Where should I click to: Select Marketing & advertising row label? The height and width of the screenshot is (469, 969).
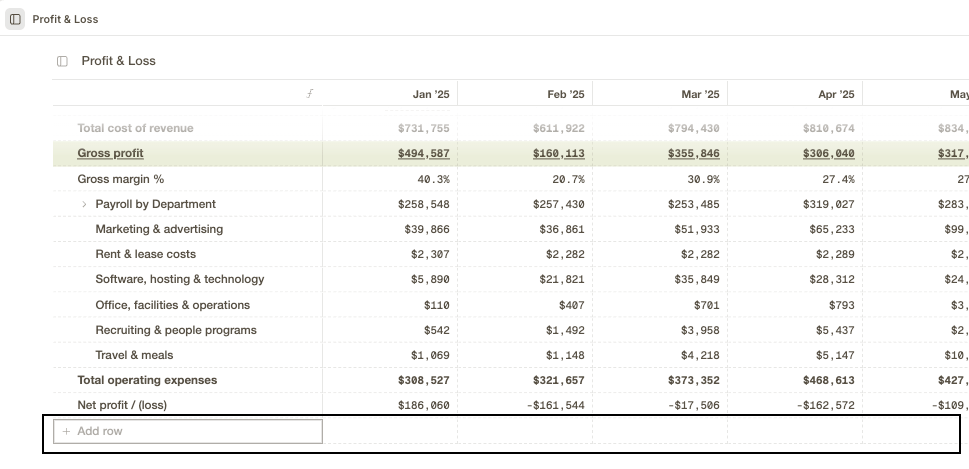pos(159,229)
